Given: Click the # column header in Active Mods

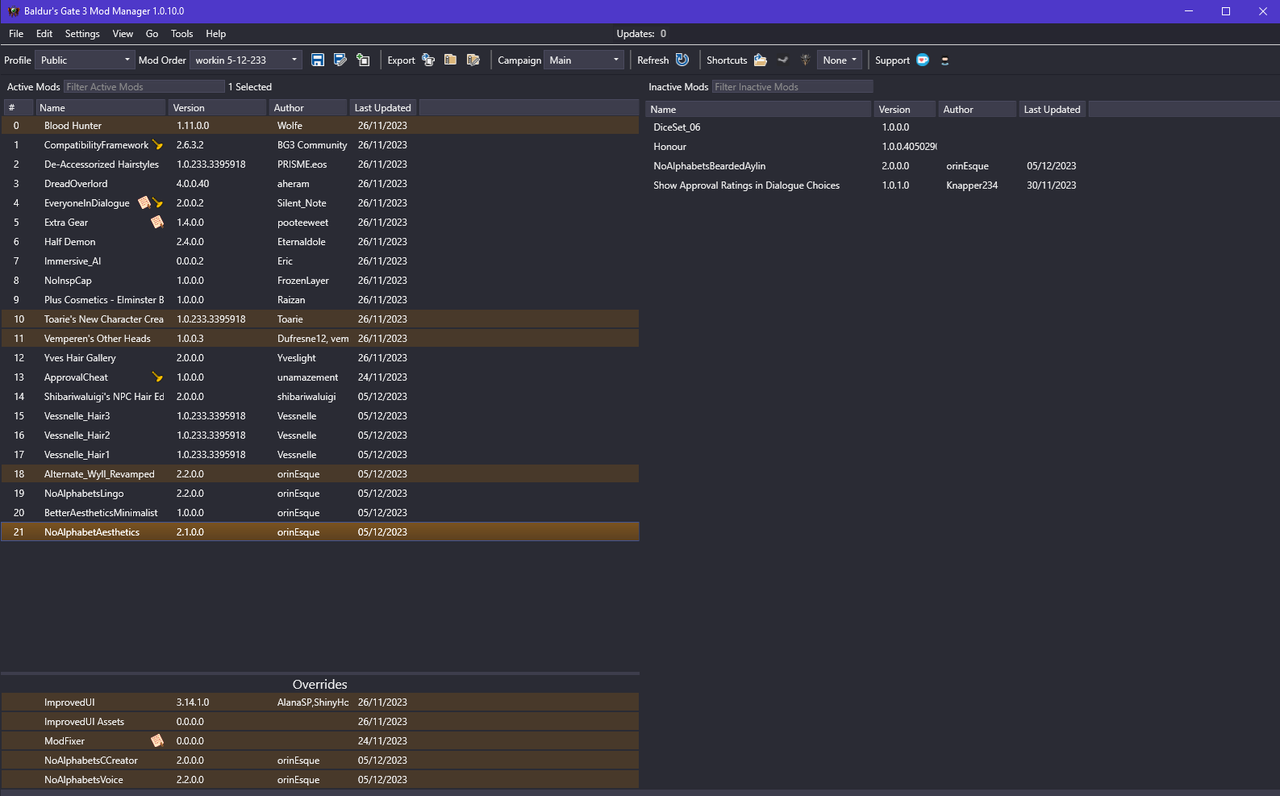Looking at the screenshot, I should coord(18,108).
